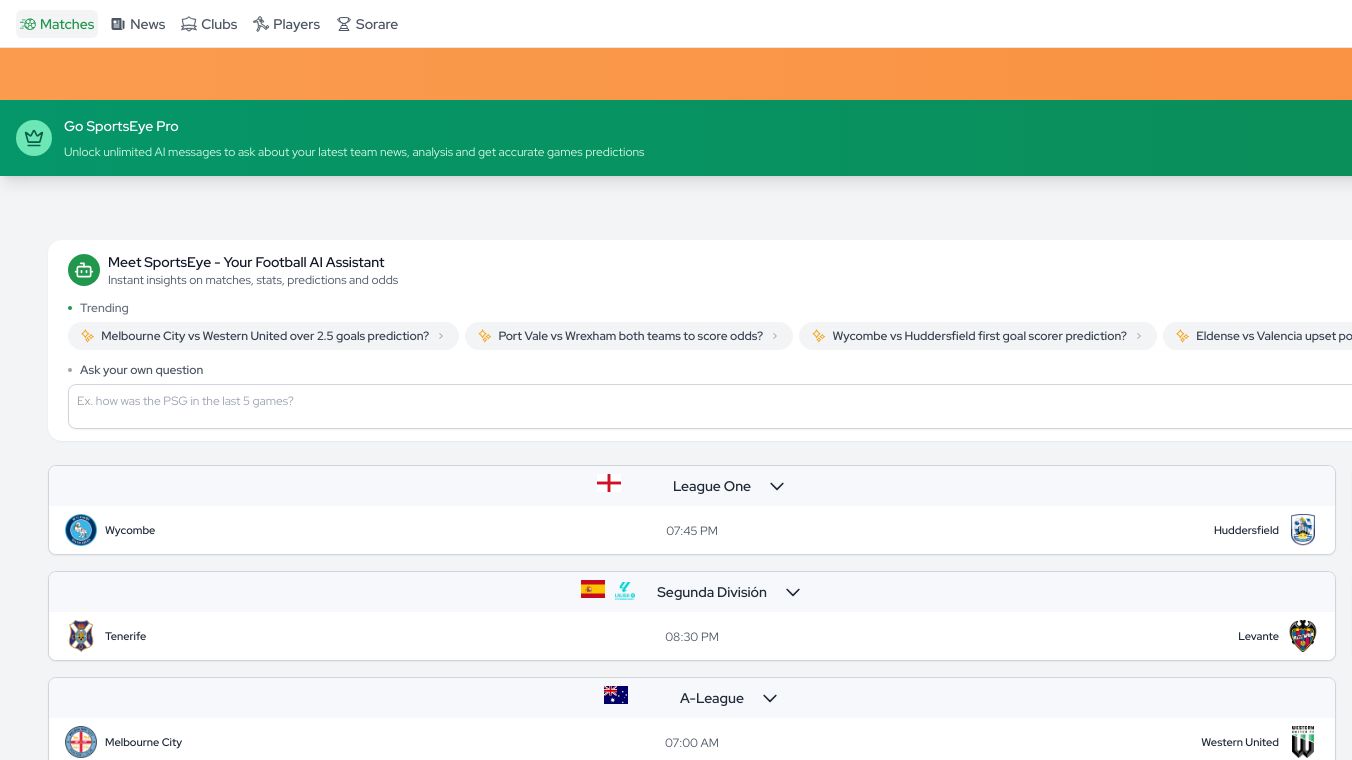Ask Wycombe vs Huddersfield first goal scorer prediction

point(978,336)
